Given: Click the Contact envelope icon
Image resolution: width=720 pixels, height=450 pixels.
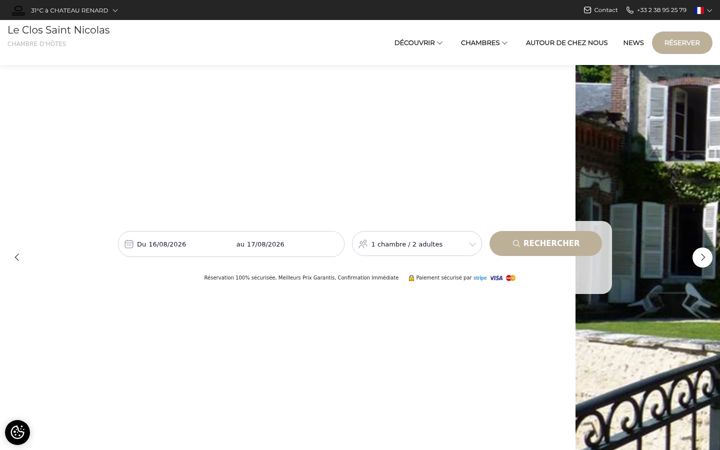Looking at the screenshot, I should pyautogui.click(x=587, y=10).
